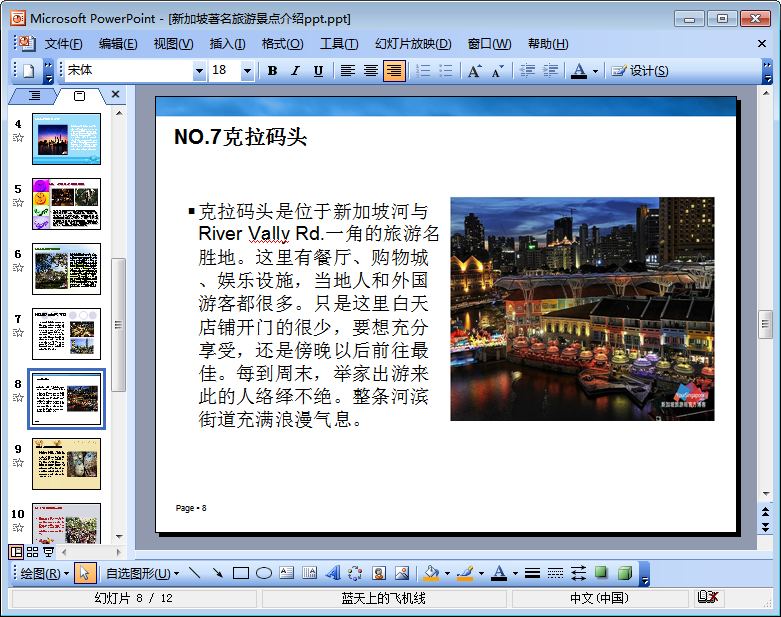Select slide 6 thumbnail
This screenshot has height=617, width=781.
click(66, 269)
